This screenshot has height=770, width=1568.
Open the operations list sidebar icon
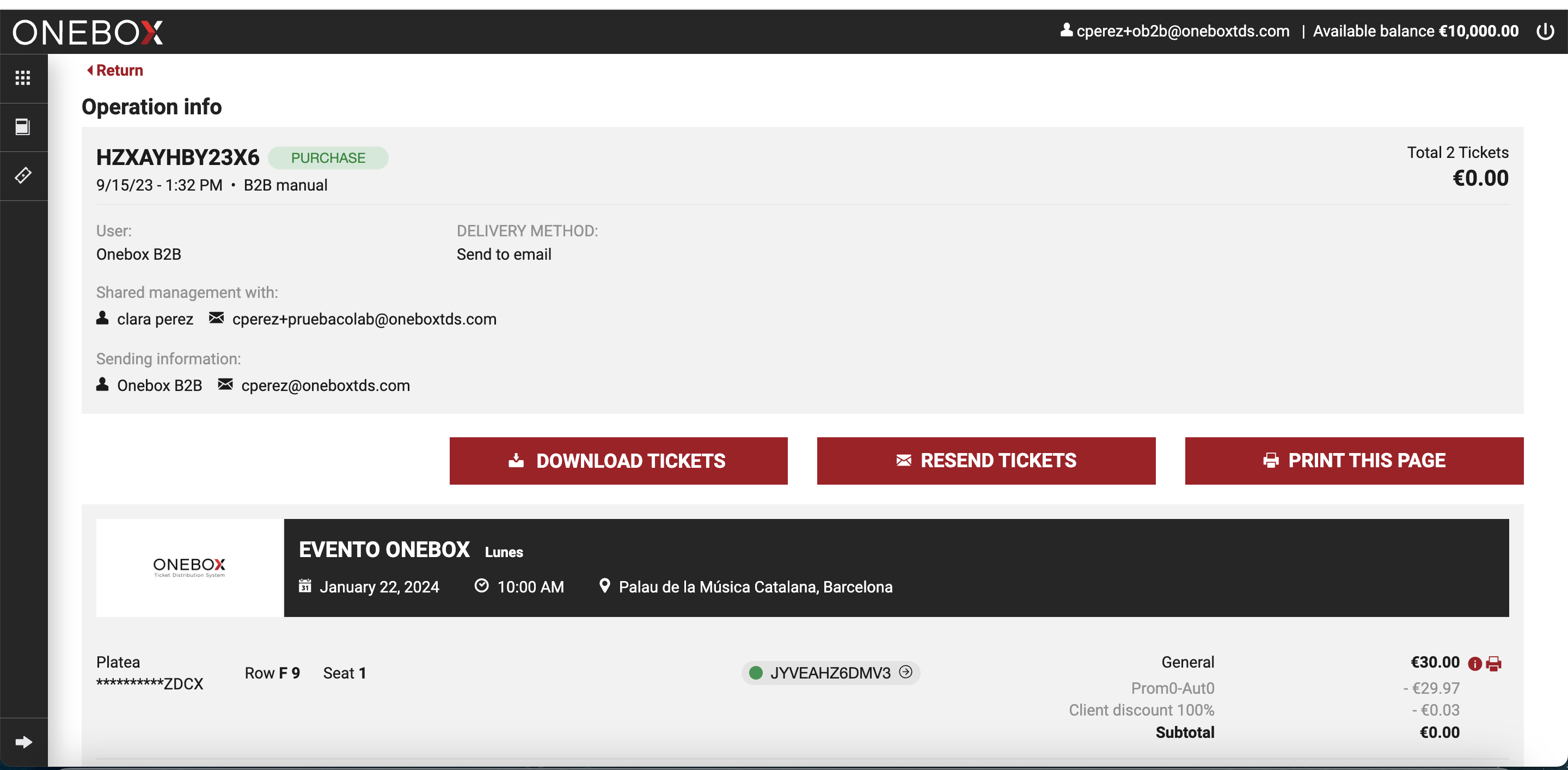23,126
